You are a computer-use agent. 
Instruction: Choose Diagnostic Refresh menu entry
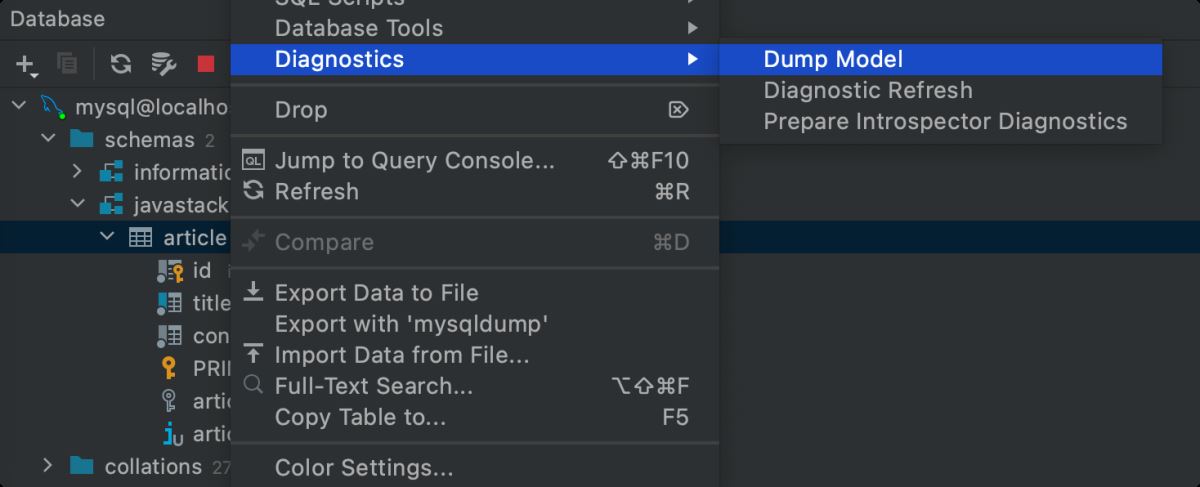pyautogui.click(x=867, y=90)
